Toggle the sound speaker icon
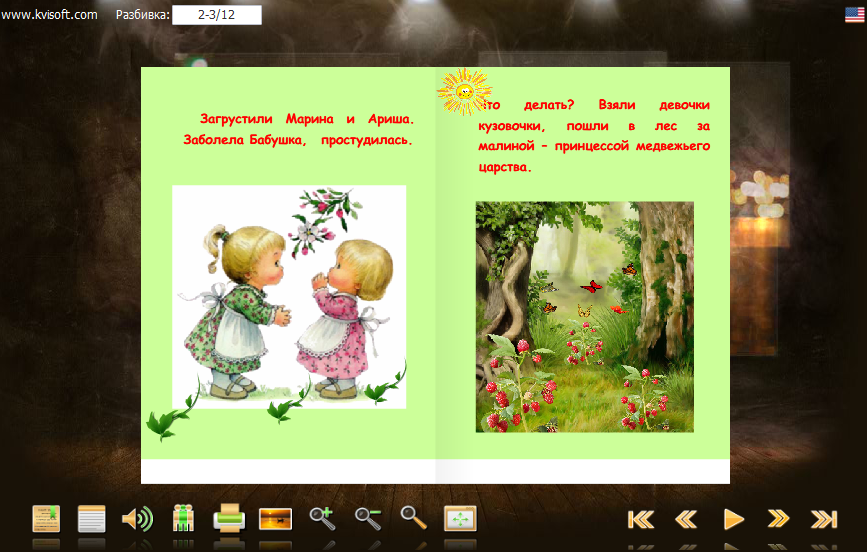 tap(137, 519)
